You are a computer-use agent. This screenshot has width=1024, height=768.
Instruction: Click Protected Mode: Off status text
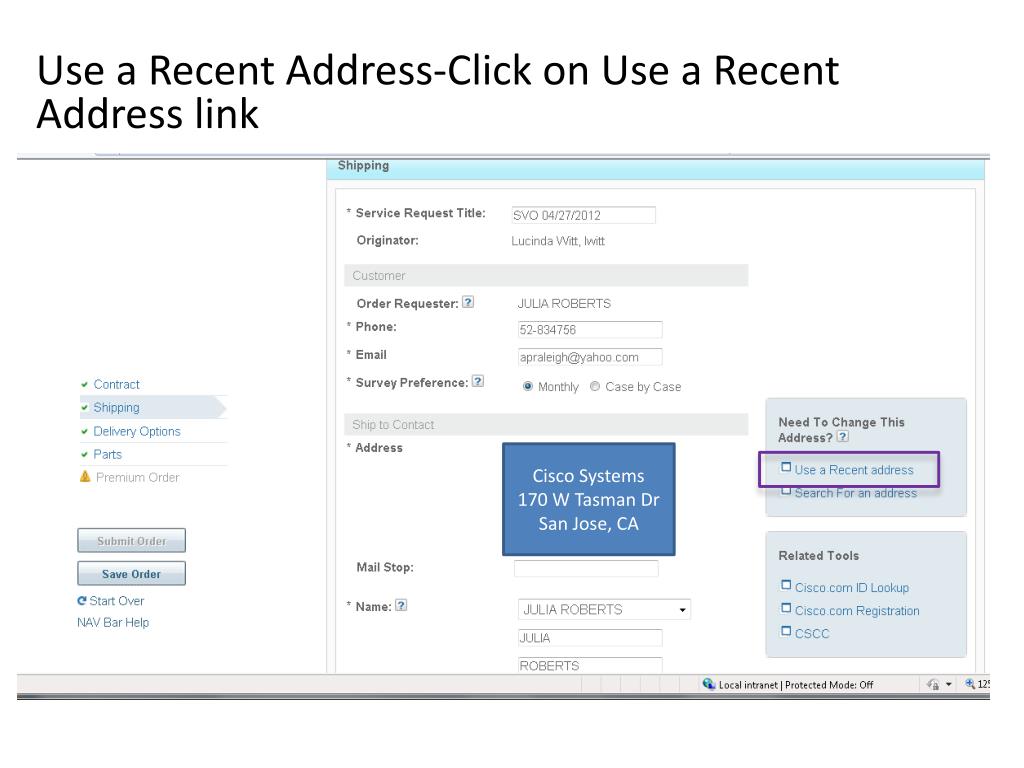point(829,684)
